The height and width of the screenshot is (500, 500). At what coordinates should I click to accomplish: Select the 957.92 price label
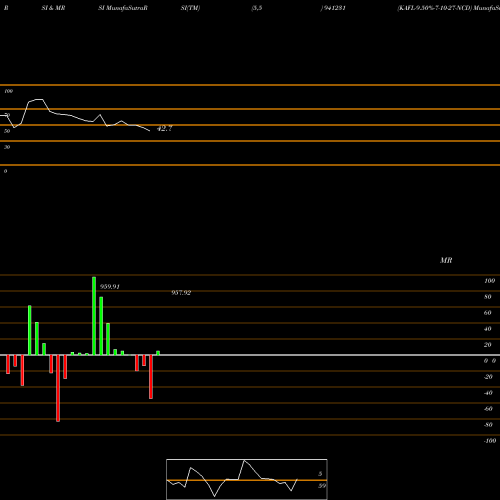point(181,293)
